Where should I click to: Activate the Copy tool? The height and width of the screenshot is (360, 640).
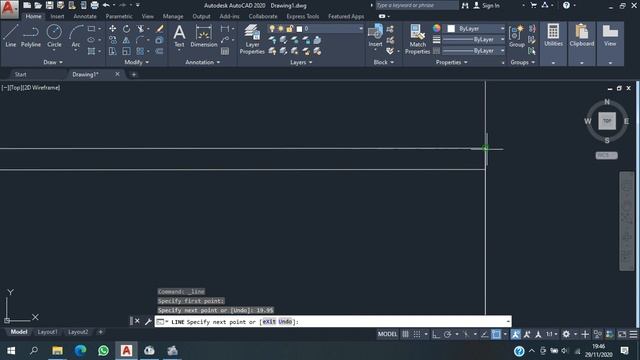(x=112, y=40)
